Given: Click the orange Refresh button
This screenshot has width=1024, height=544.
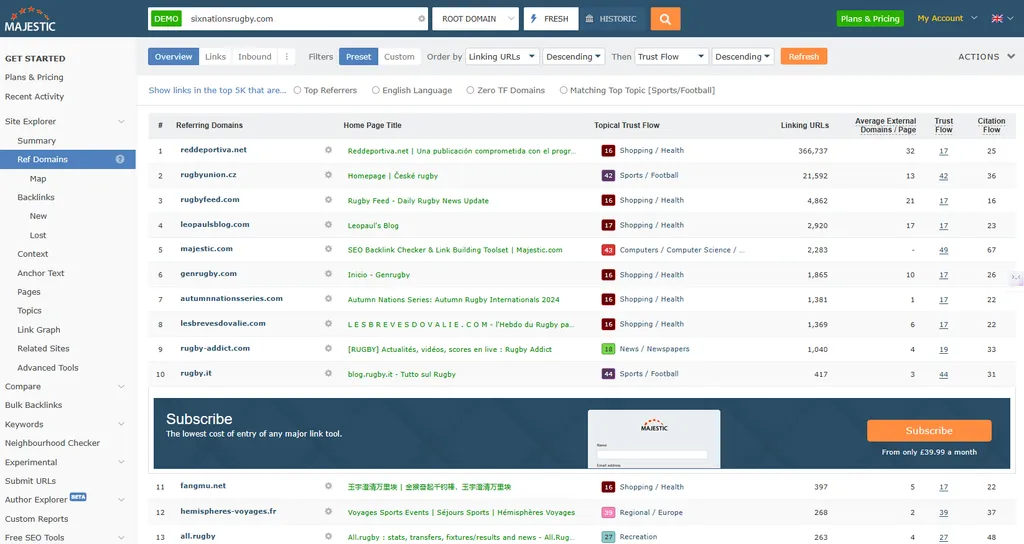Looking at the screenshot, I should point(803,57).
